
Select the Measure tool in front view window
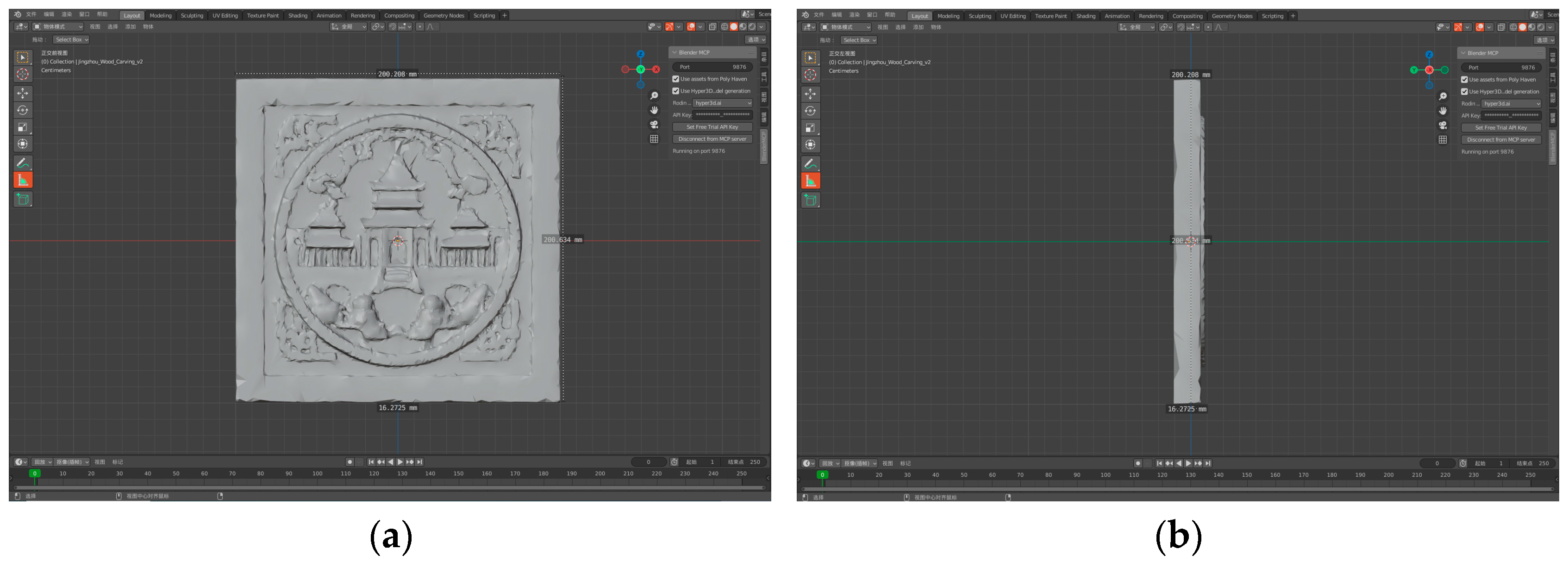23,180
